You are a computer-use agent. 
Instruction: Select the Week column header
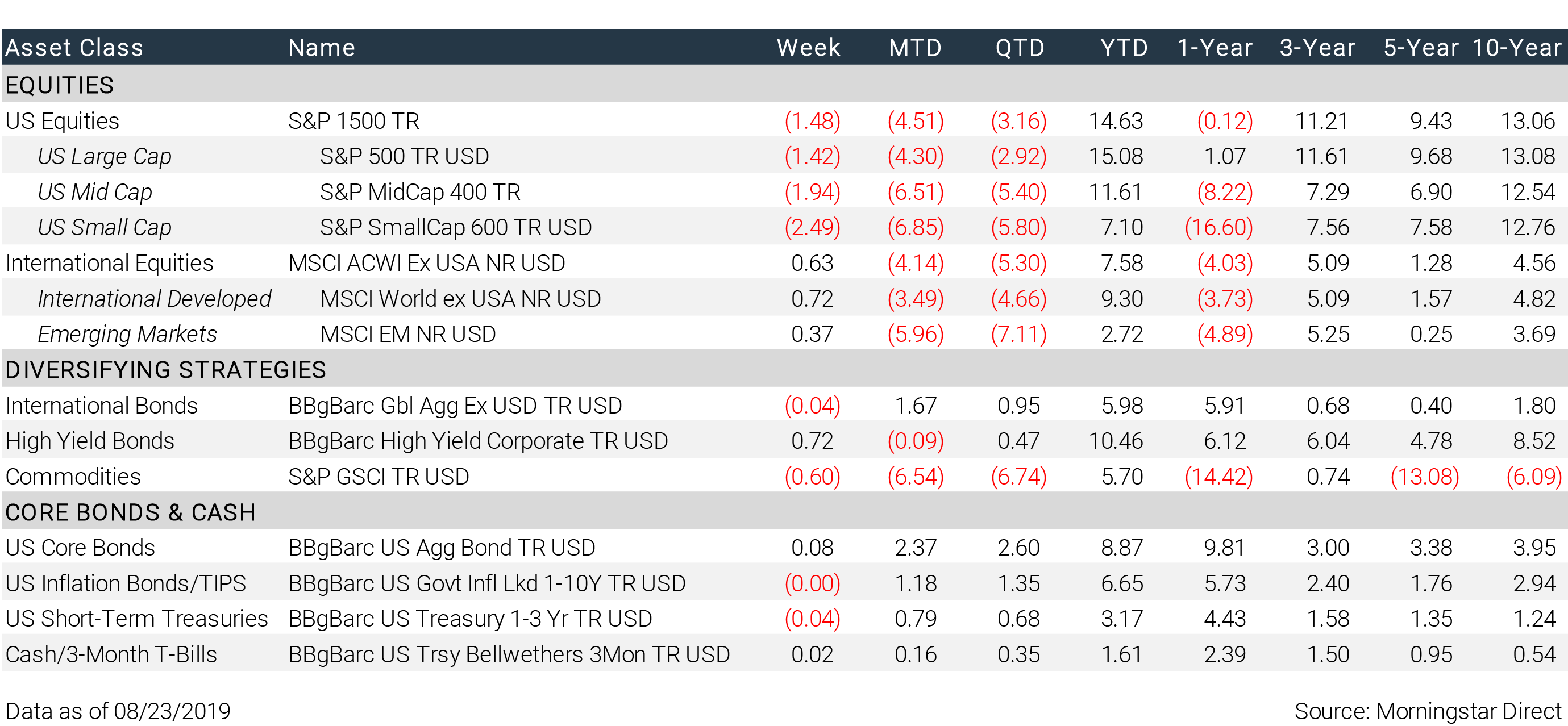808,48
